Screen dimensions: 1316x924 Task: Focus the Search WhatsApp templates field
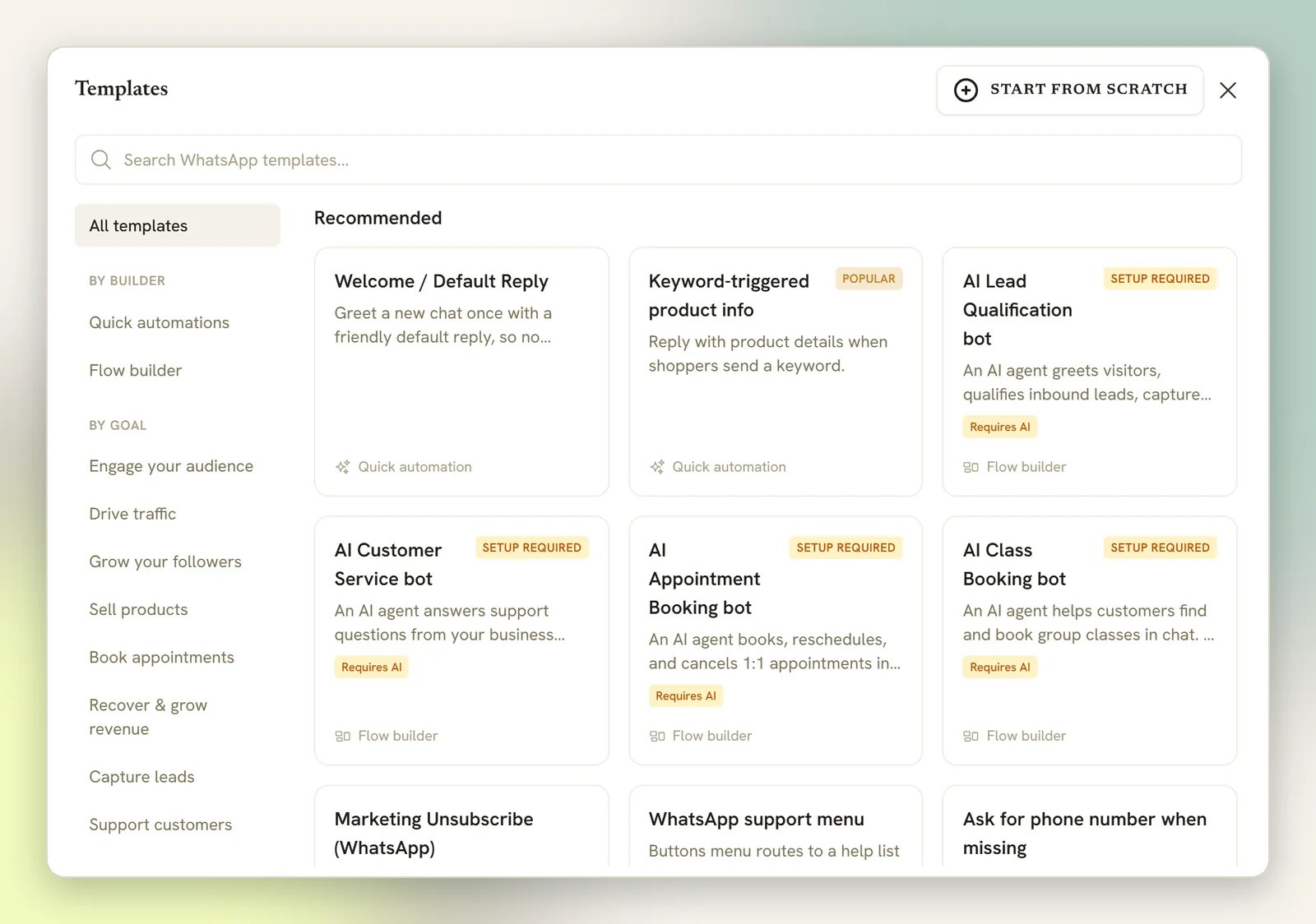[658, 159]
